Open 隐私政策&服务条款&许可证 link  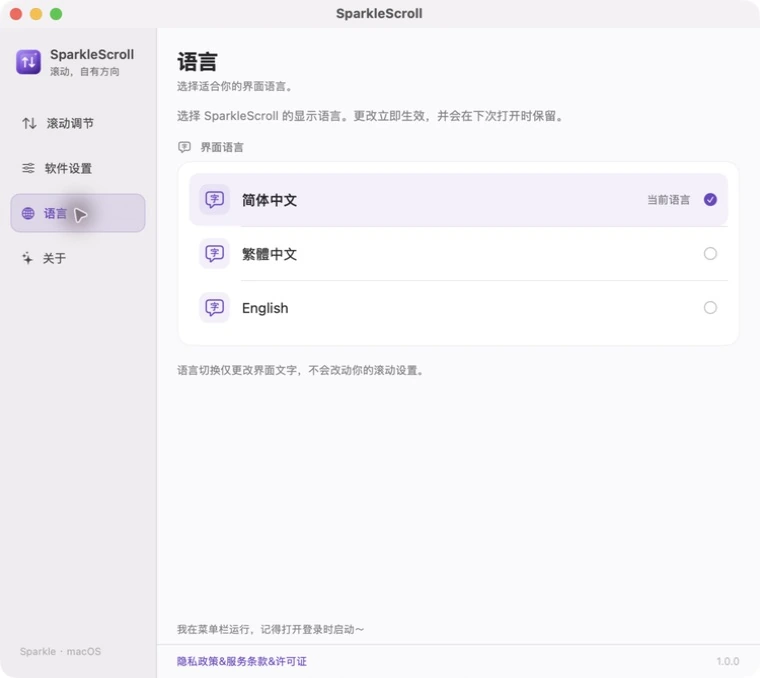point(241,661)
